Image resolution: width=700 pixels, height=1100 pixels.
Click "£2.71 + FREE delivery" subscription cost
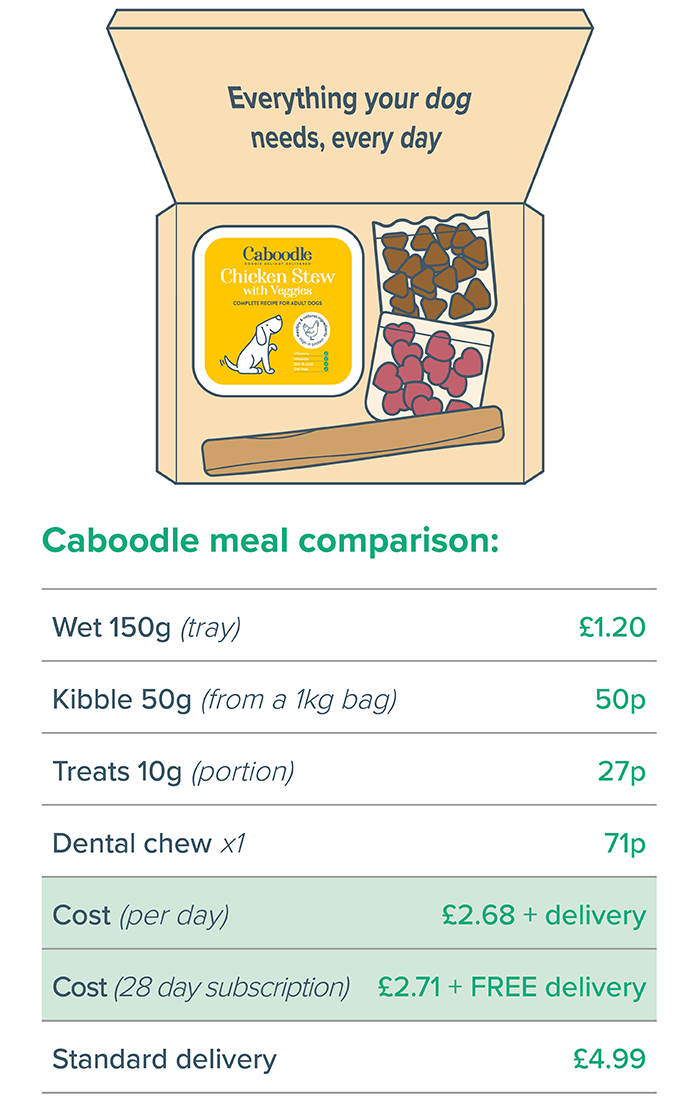coord(511,987)
